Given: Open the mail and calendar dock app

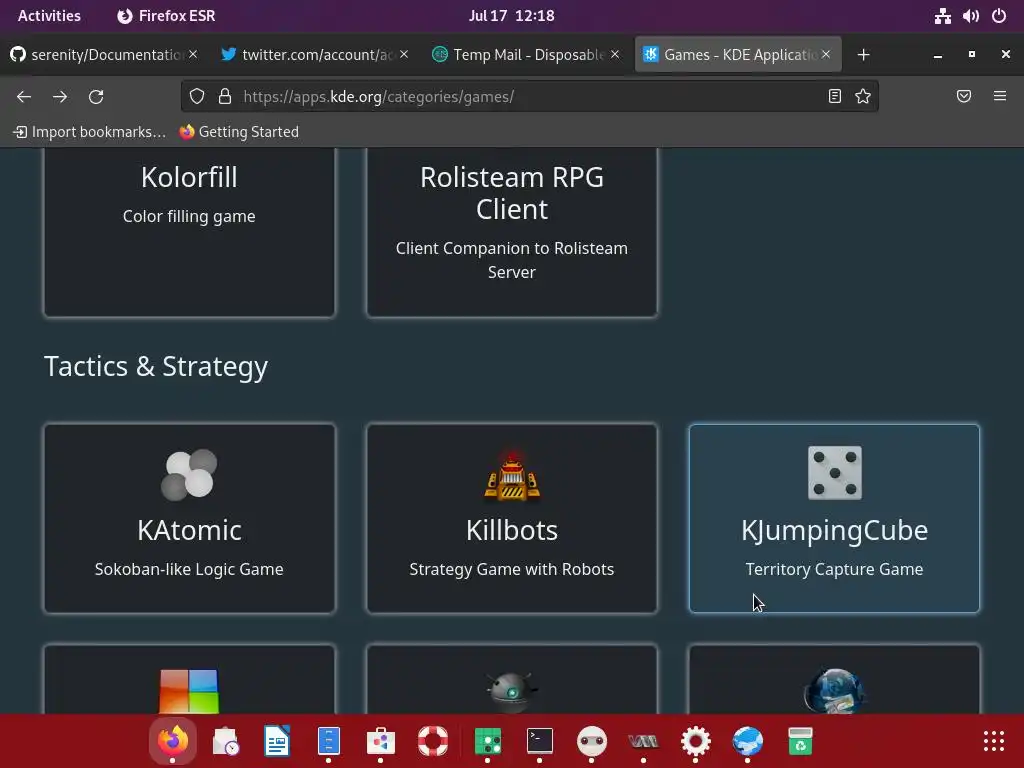Looking at the screenshot, I should [226, 741].
